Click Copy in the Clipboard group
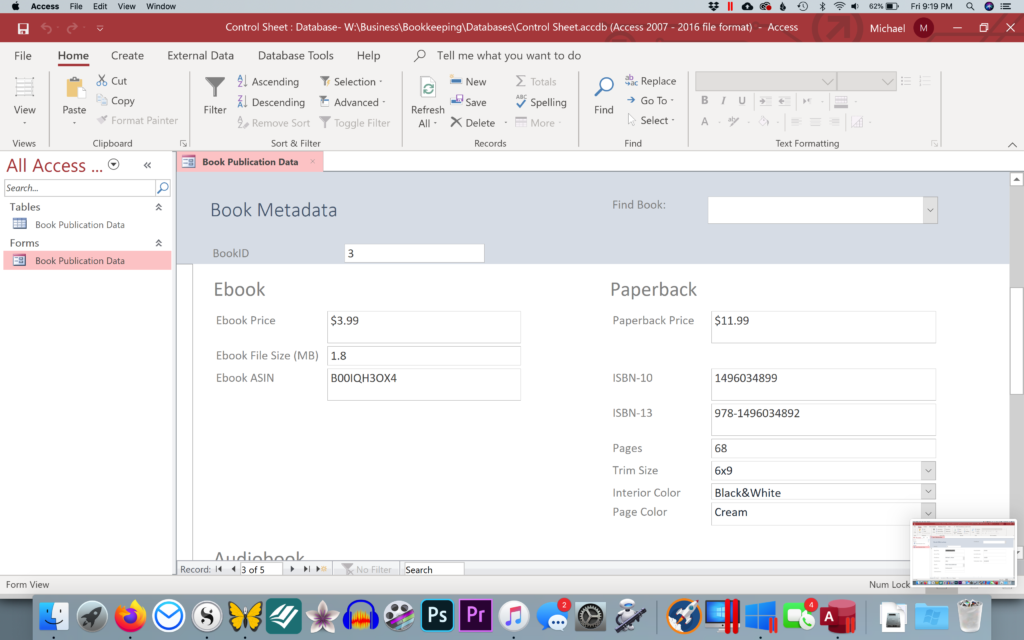Screen dimensions: 1024x640 click(116, 101)
